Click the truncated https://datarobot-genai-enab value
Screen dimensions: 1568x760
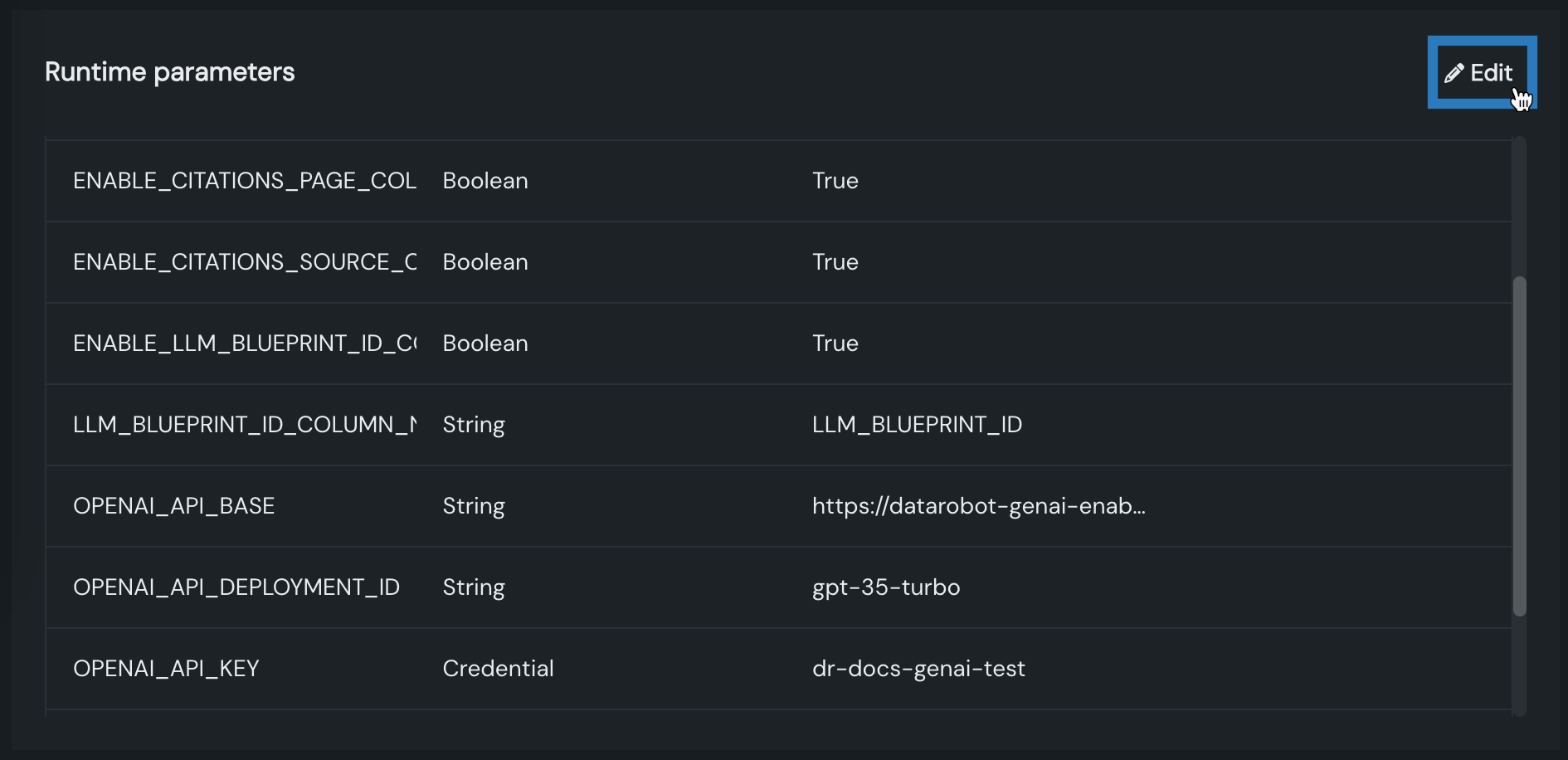click(x=978, y=506)
